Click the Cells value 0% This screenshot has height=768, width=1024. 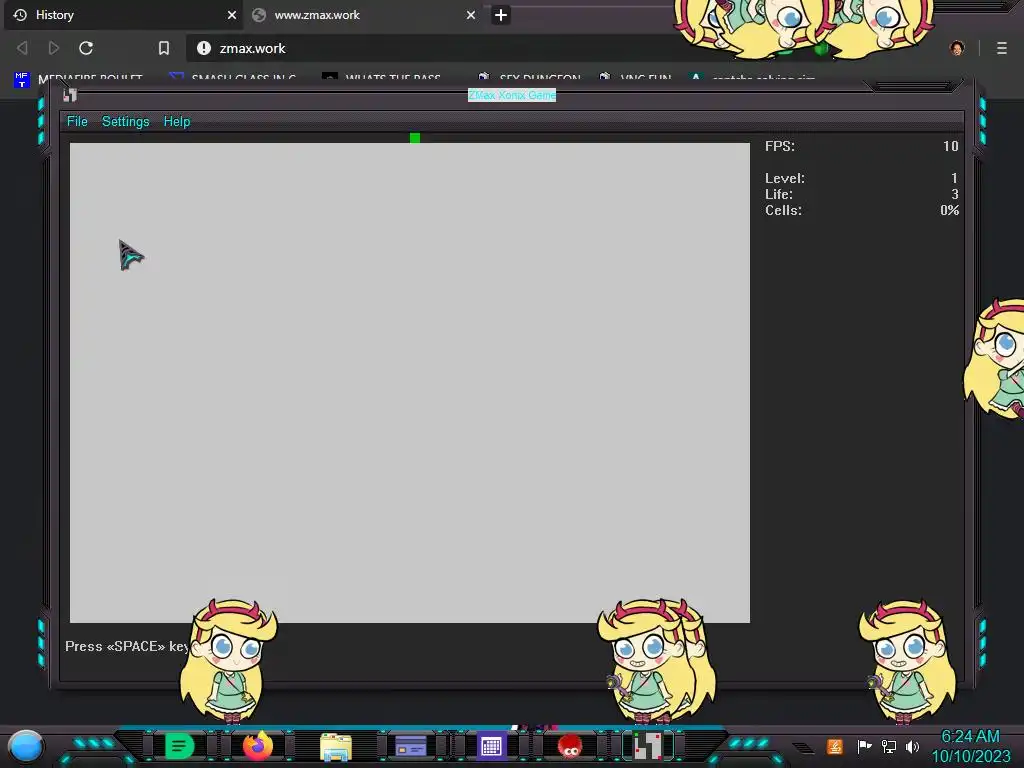coord(950,210)
